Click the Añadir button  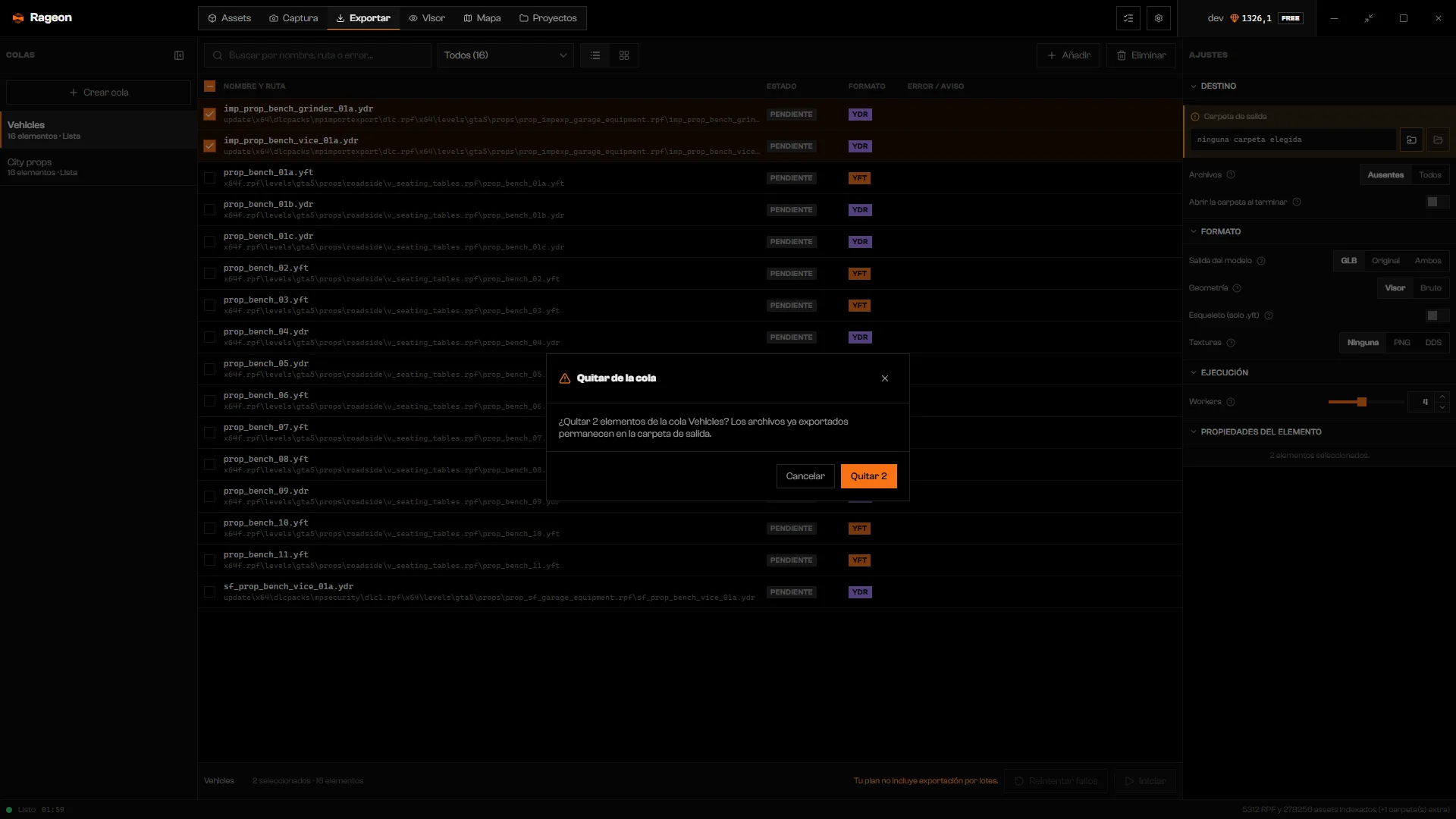tap(1068, 55)
